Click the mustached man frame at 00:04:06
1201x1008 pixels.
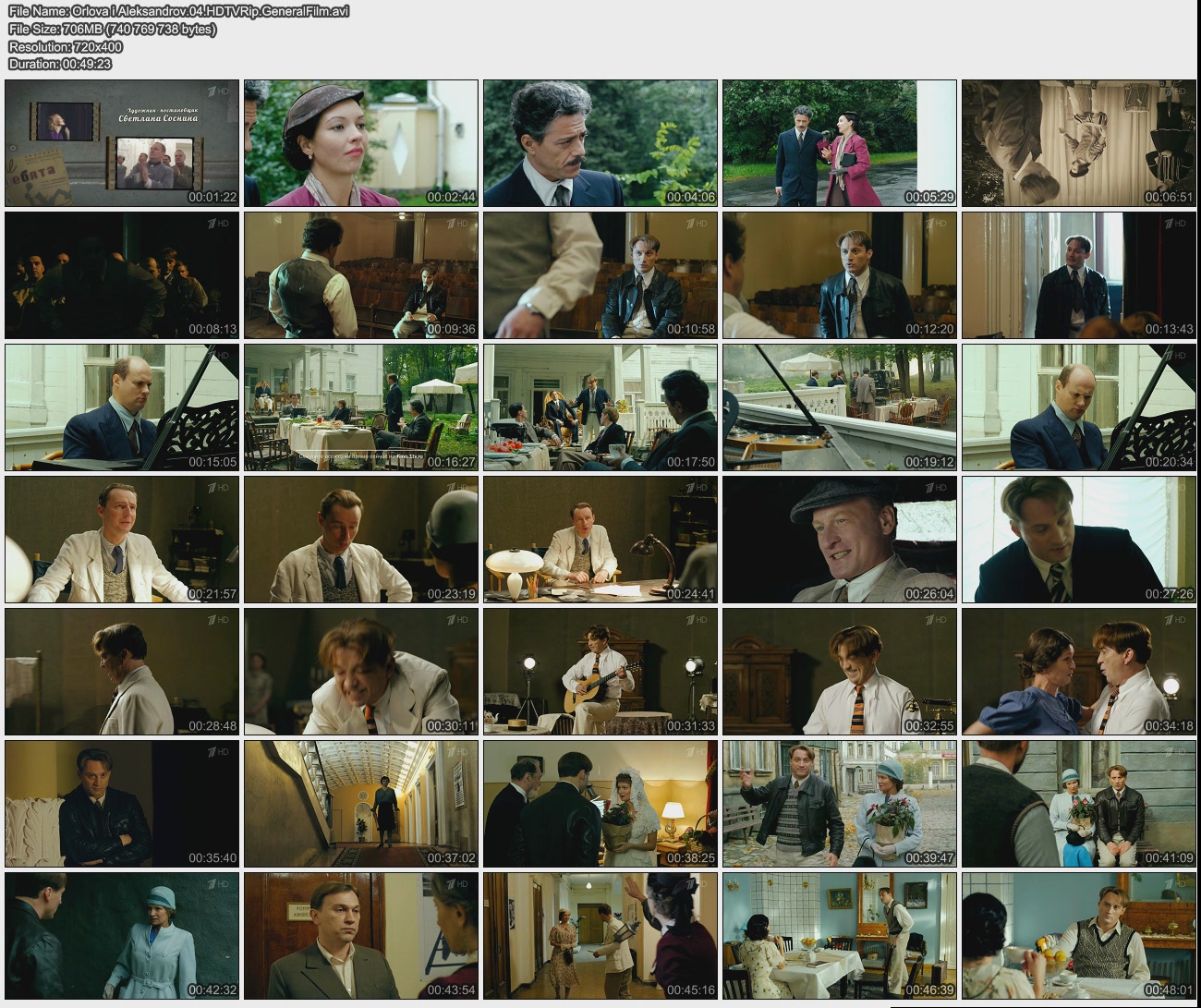pyautogui.click(x=600, y=143)
